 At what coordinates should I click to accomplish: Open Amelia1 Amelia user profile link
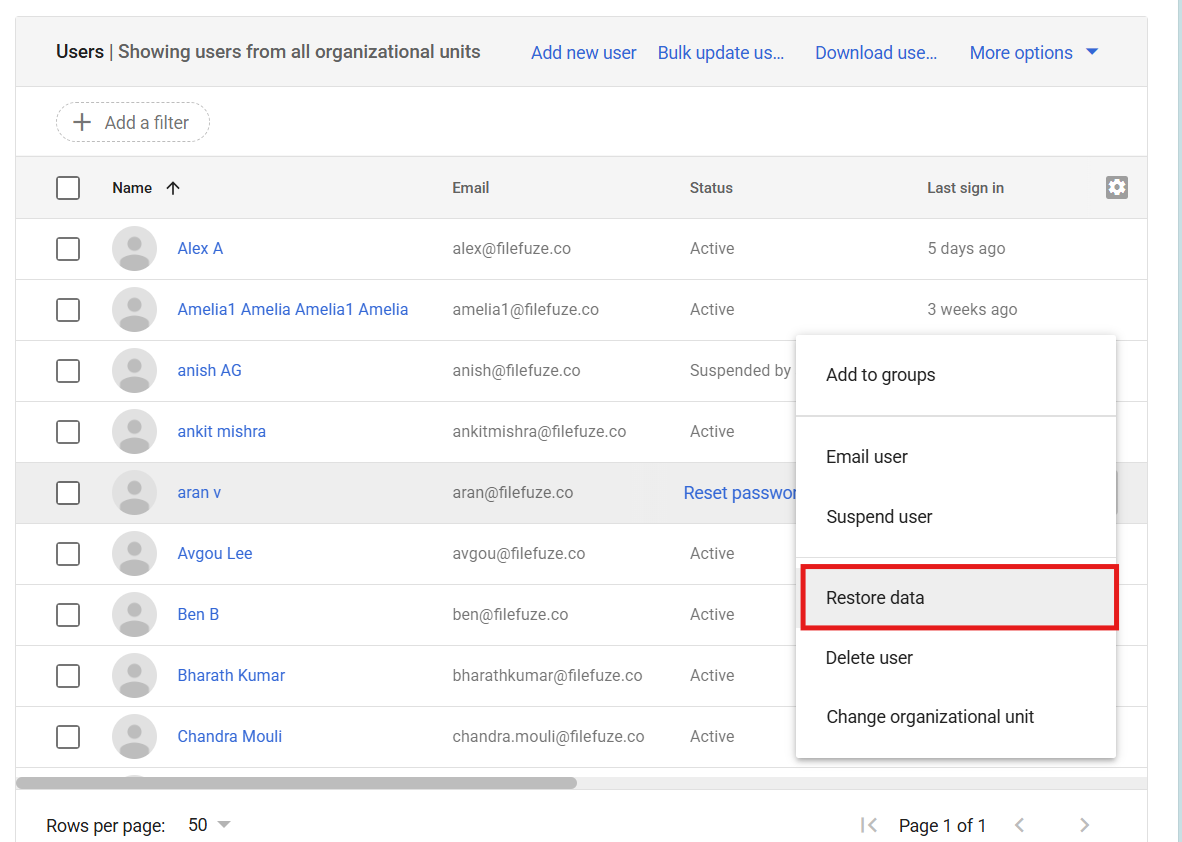pos(292,309)
